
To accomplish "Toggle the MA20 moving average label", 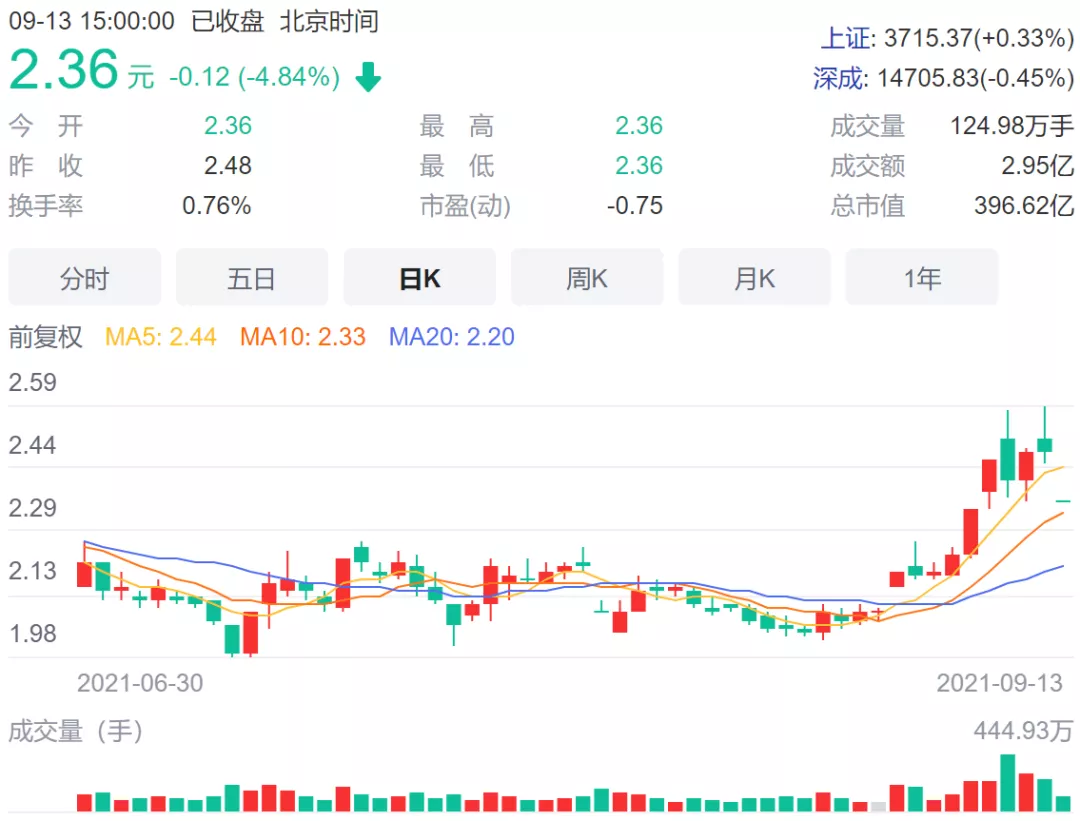I will 451,337.
